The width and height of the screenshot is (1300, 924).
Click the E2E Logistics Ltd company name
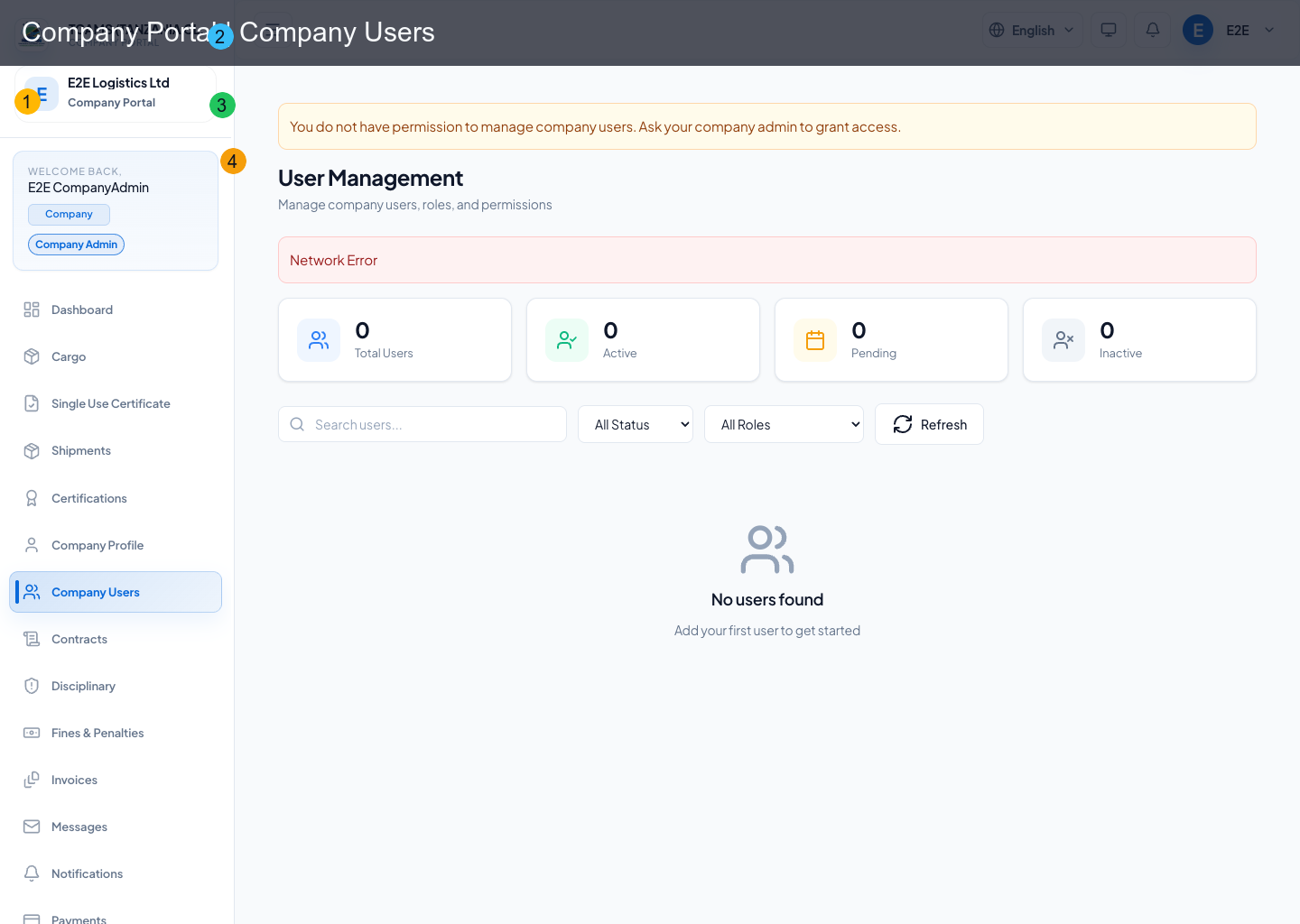pos(118,82)
